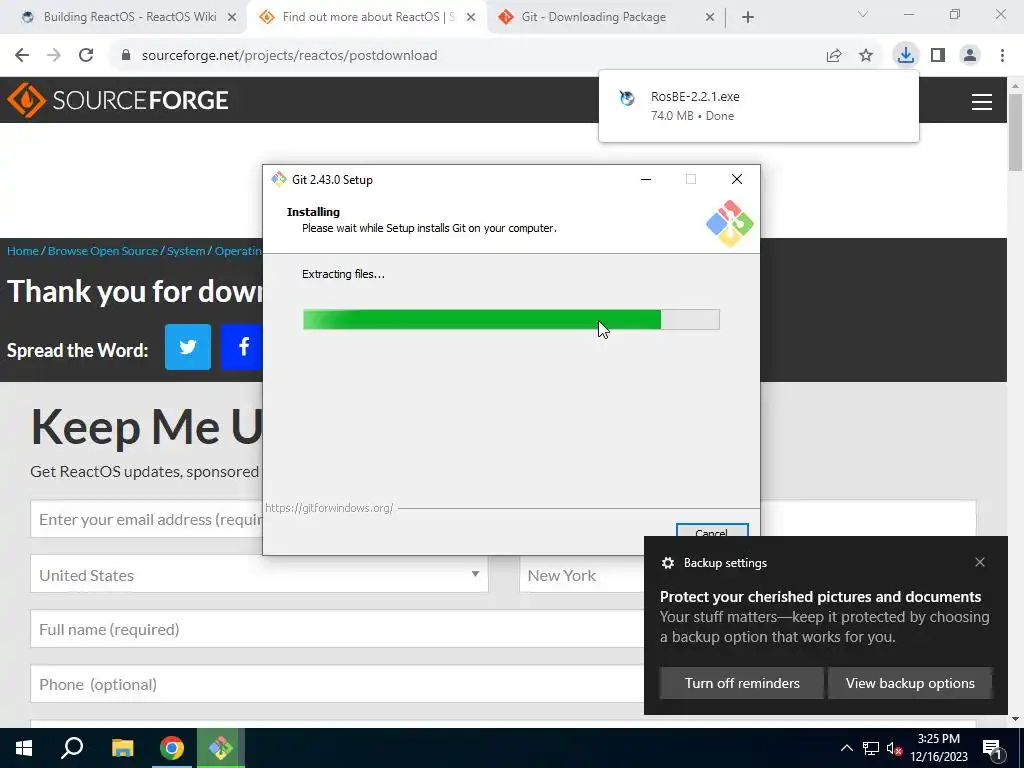Click Home breadcrumb link
The width and height of the screenshot is (1024, 768).
click(23, 251)
